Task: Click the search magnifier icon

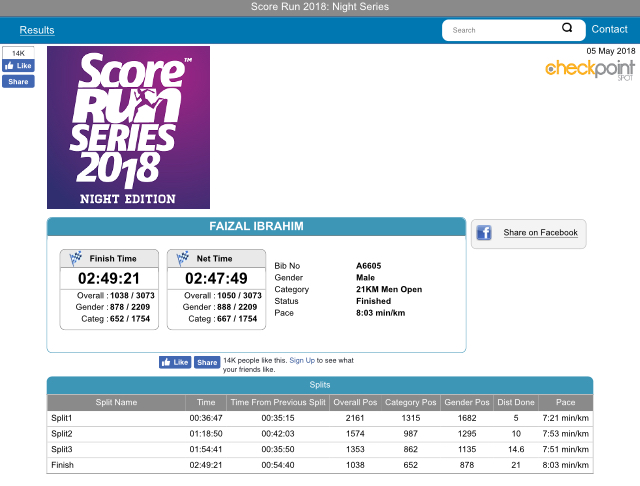Action: [567, 28]
